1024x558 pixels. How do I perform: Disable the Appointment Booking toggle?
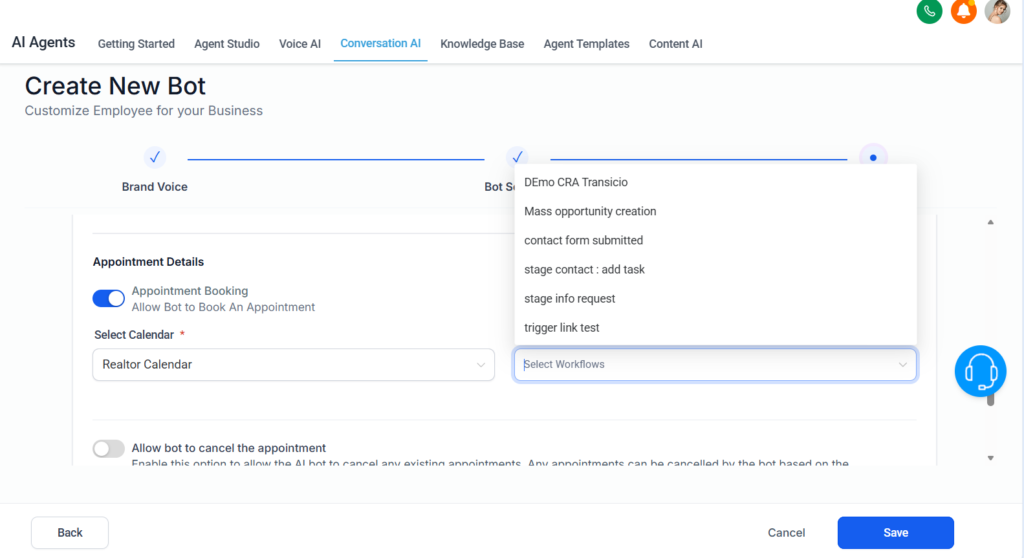coord(109,299)
